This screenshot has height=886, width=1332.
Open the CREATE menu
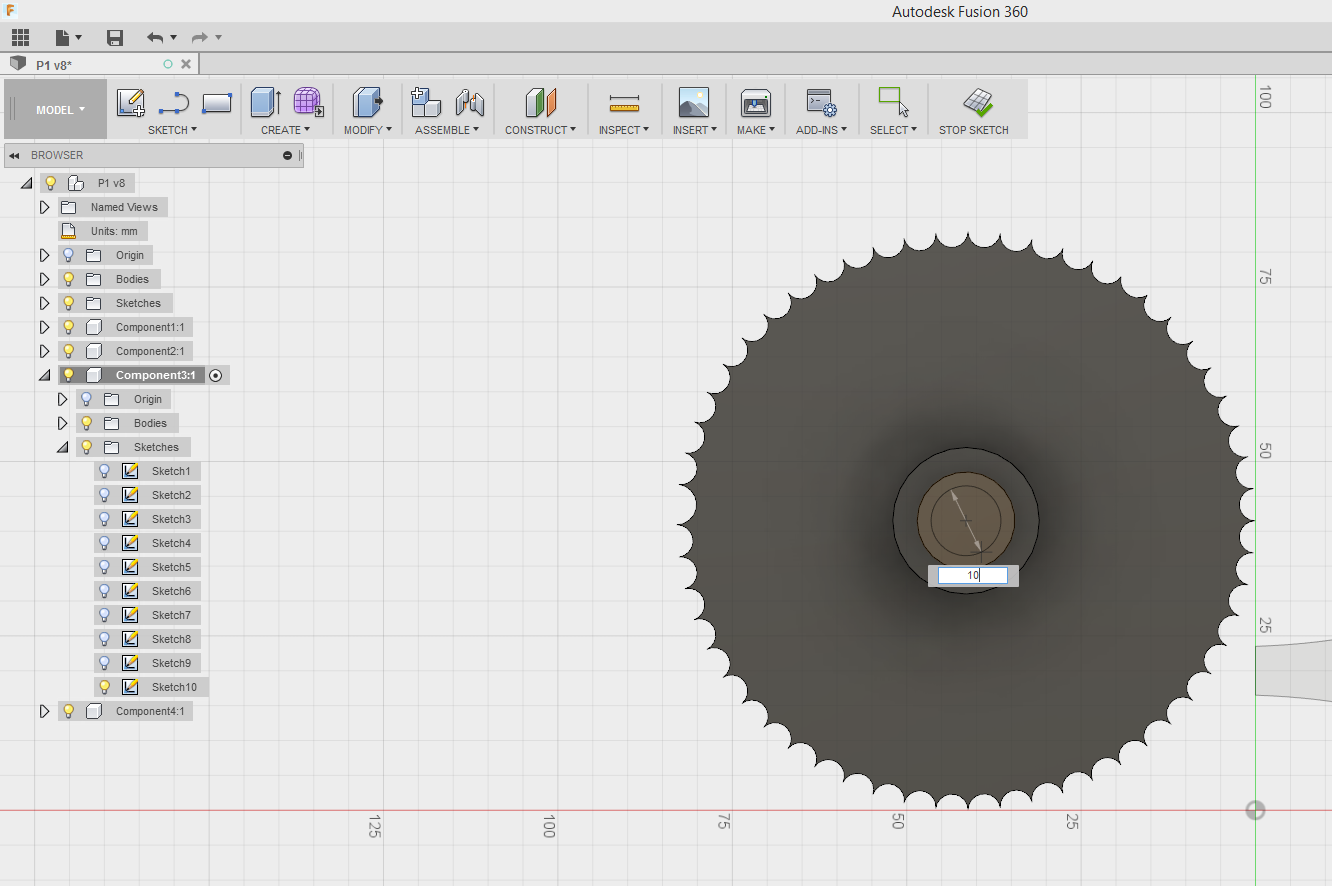point(285,130)
